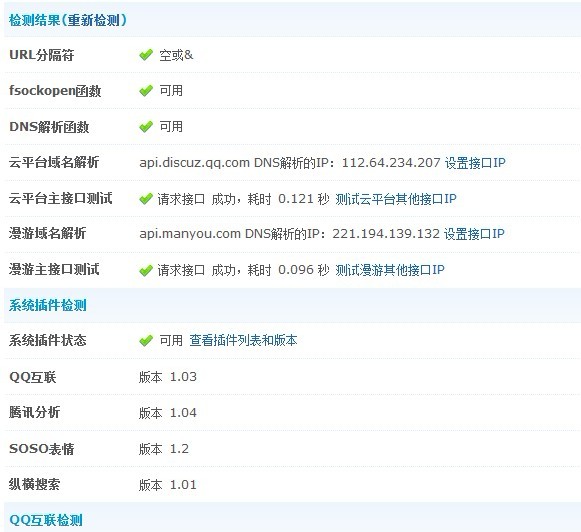This screenshot has height=532, width=581.
Task: Open 设置接口IP for api.manyou.com
Action: point(474,234)
